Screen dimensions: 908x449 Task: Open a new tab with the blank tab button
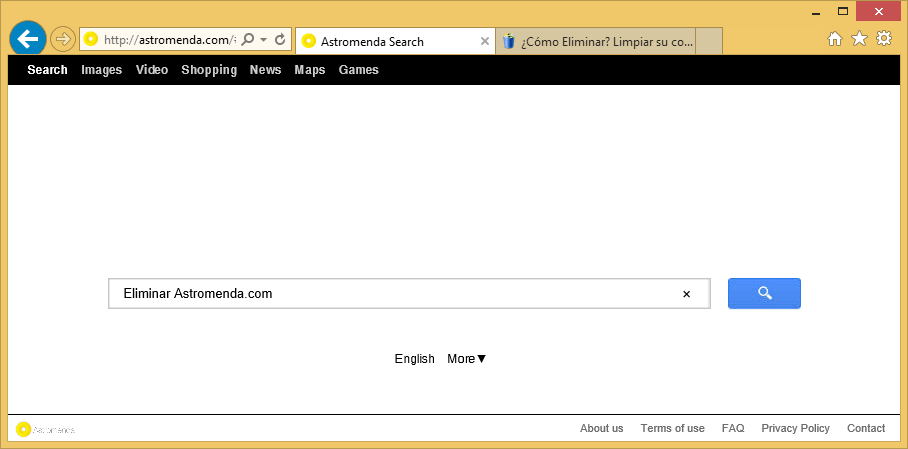click(709, 41)
